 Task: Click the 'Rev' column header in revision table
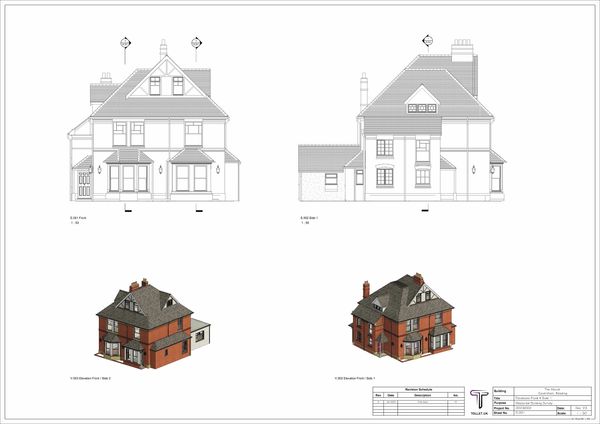pos(378,395)
